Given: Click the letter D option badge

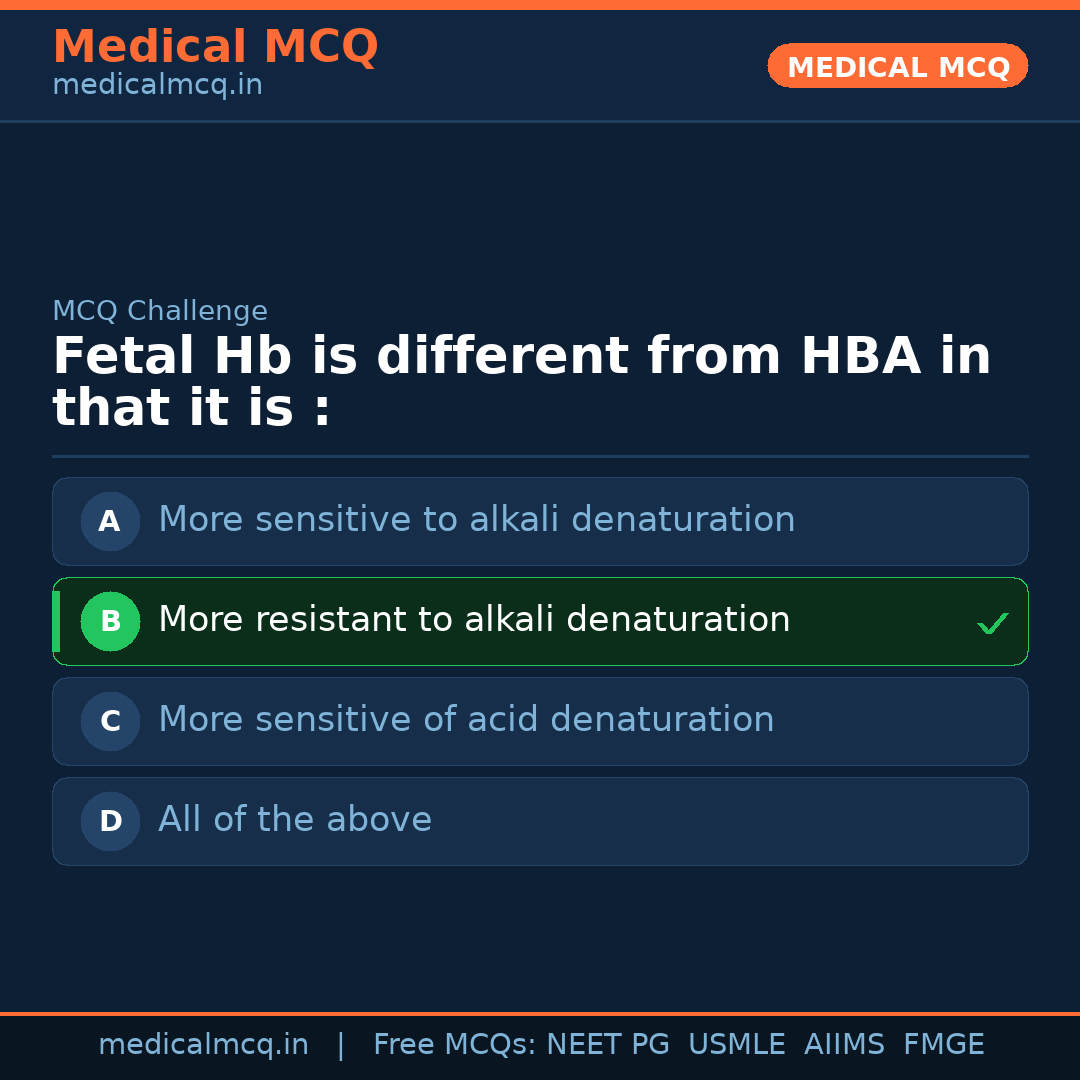Looking at the screenshot, I should [110, 821].
